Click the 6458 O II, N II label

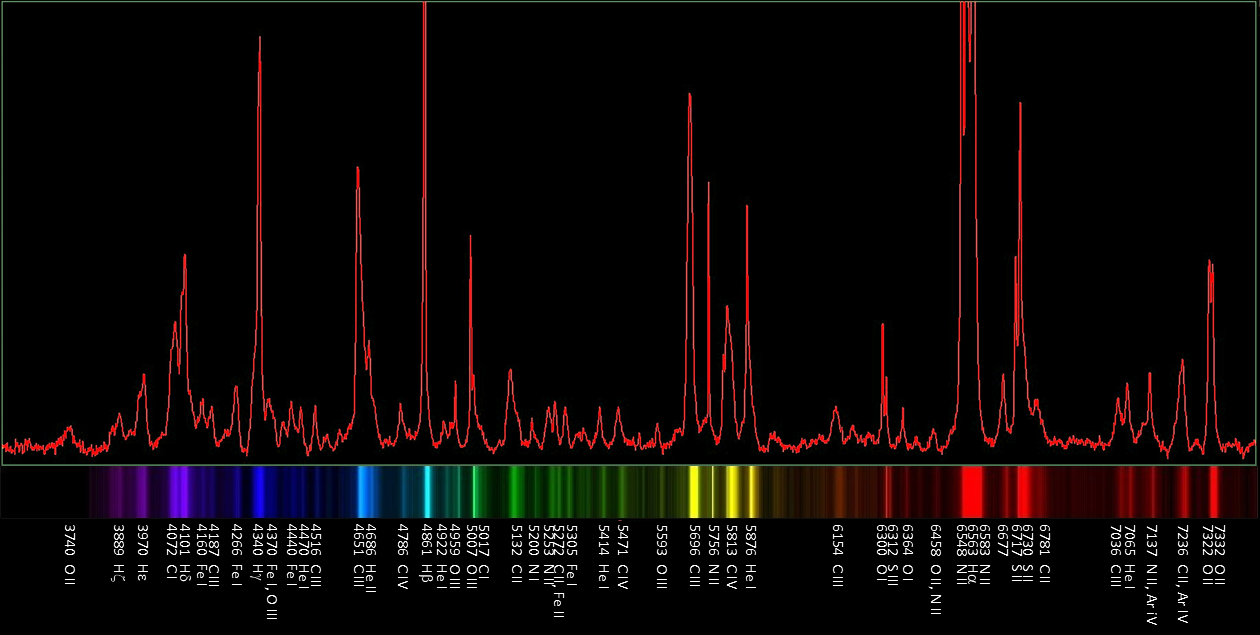935,566
